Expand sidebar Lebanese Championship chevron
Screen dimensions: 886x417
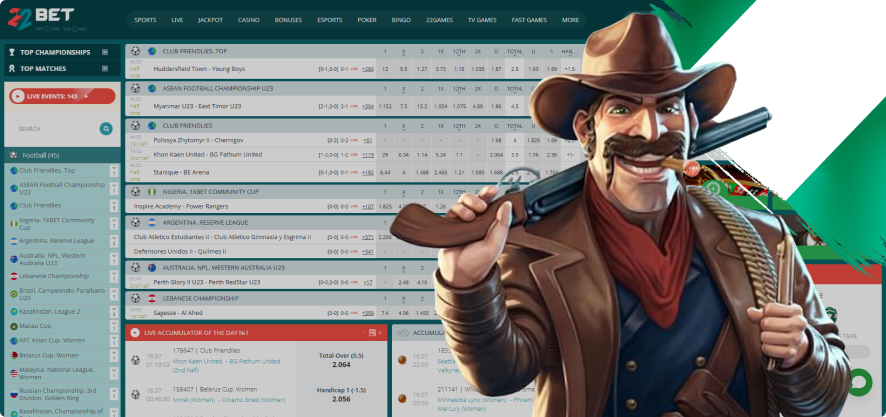point(114,276)
